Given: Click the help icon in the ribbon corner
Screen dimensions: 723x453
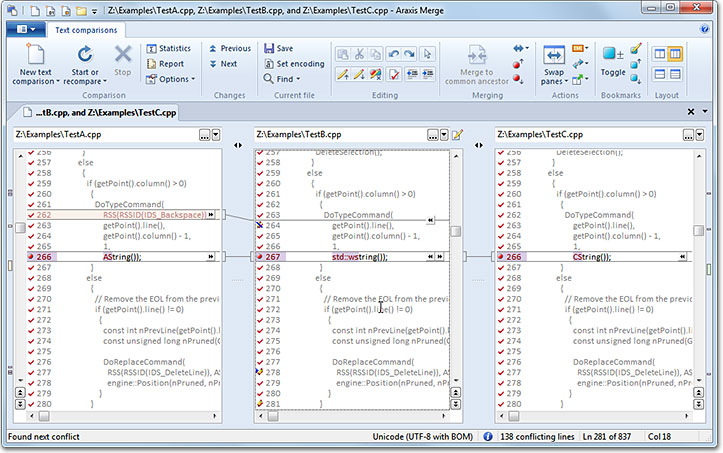Looking at the screenshot, I should (x=705, y=29).
